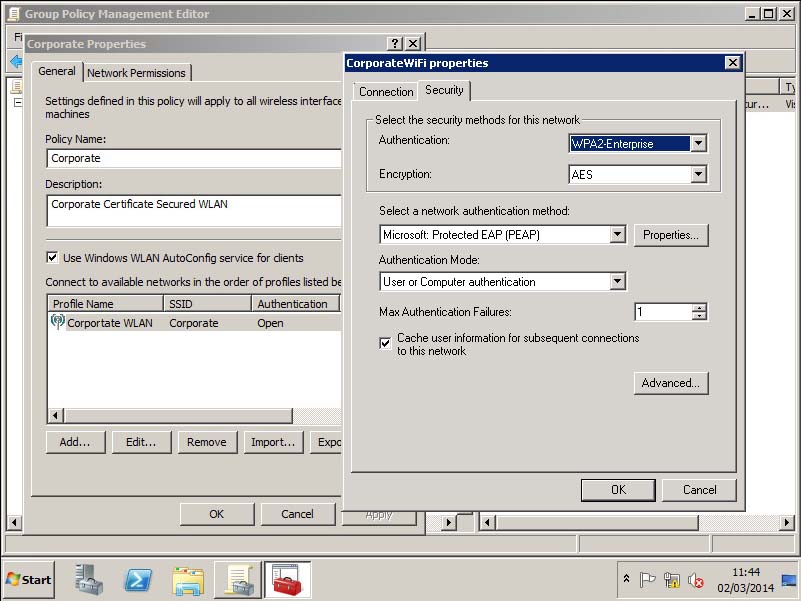Click the Description text box

click(194, 211)
